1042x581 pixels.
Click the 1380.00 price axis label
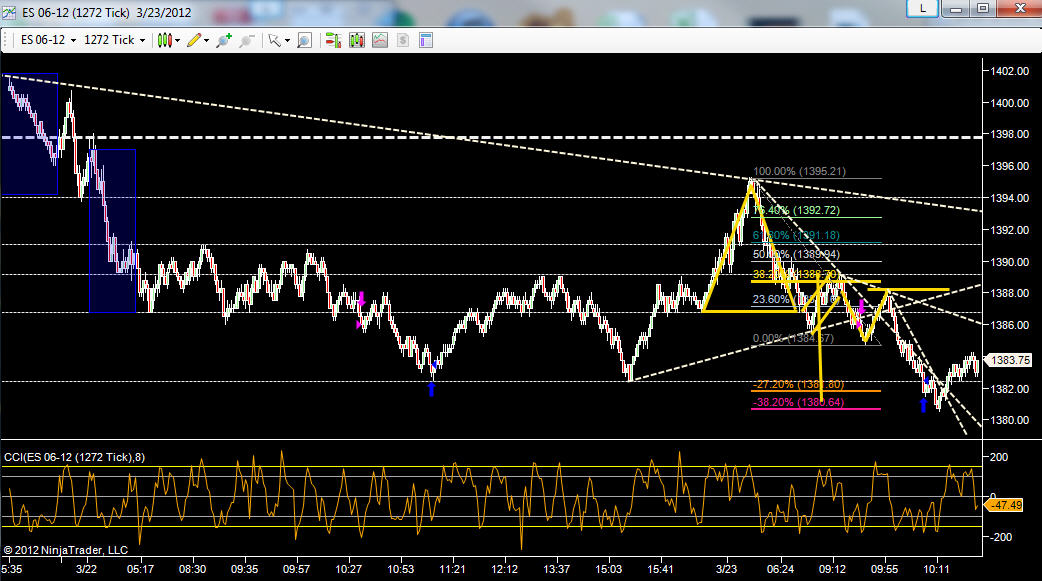1009,420
